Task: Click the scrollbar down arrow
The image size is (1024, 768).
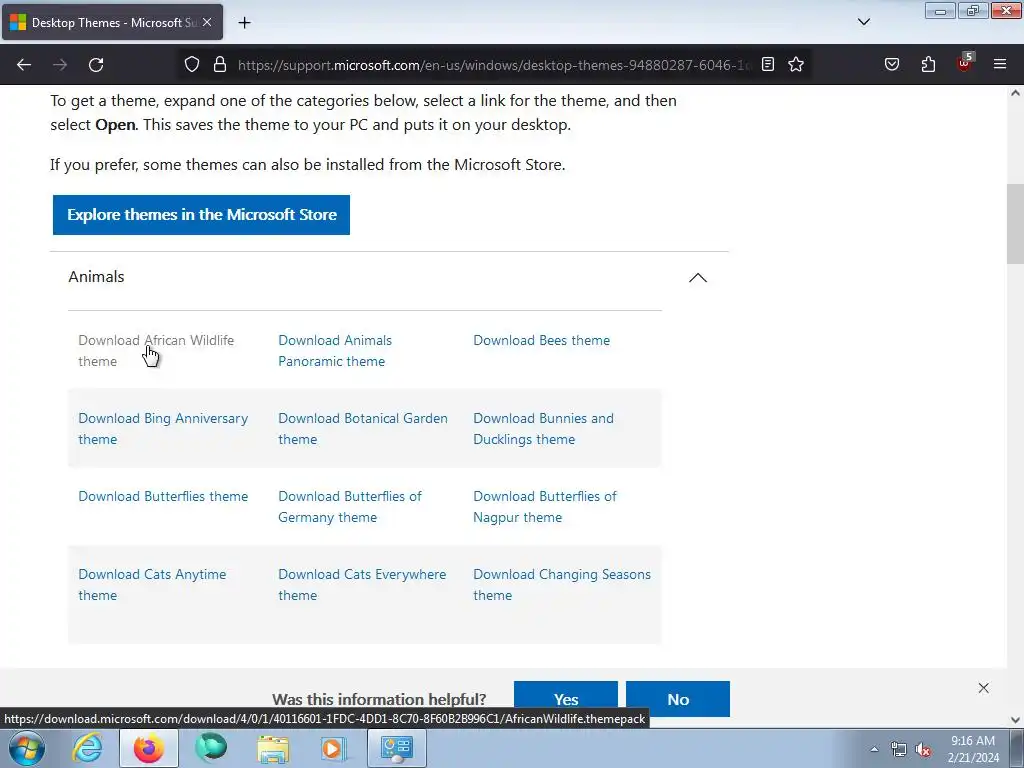Action: (x=1015, y=720)
